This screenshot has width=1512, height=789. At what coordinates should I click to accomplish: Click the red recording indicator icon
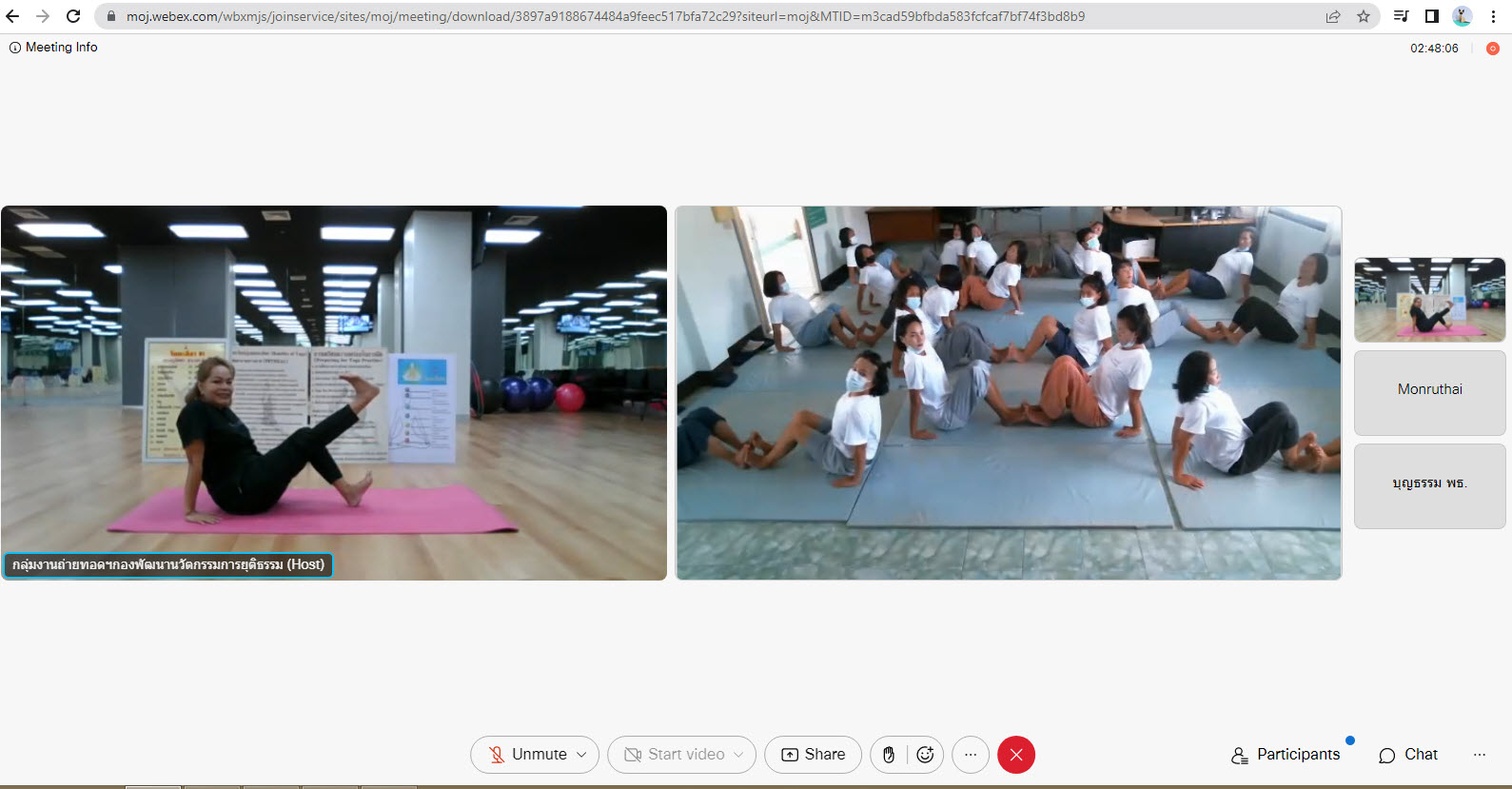coord(1492,49)
